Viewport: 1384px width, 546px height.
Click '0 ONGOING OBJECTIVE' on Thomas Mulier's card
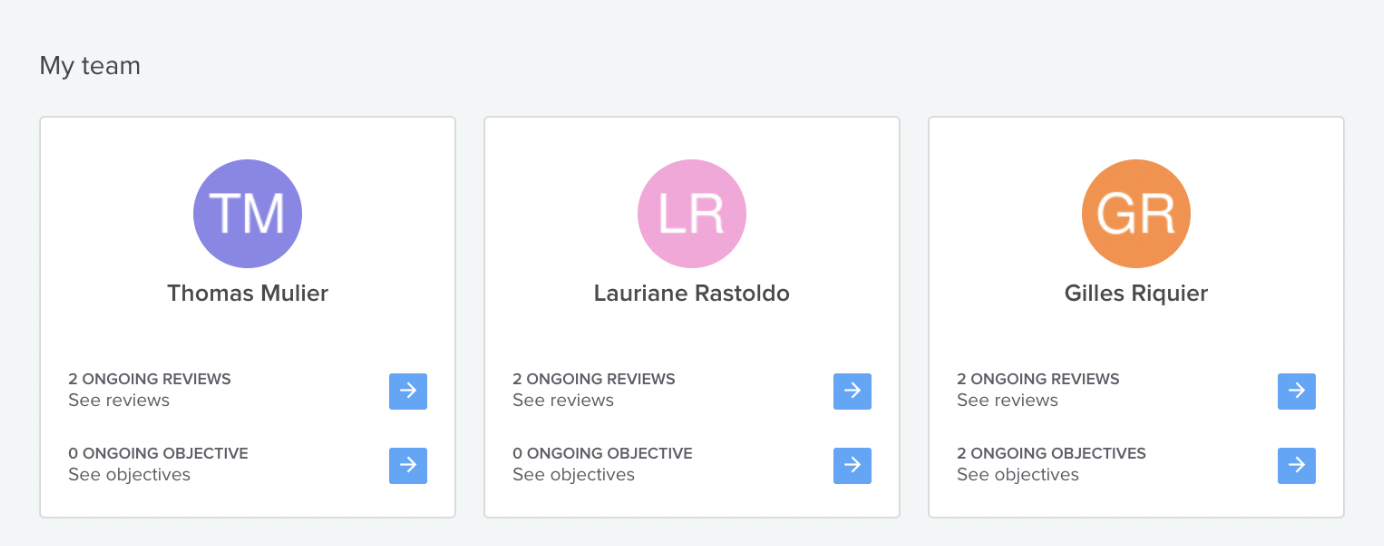(x=158, y=453)
